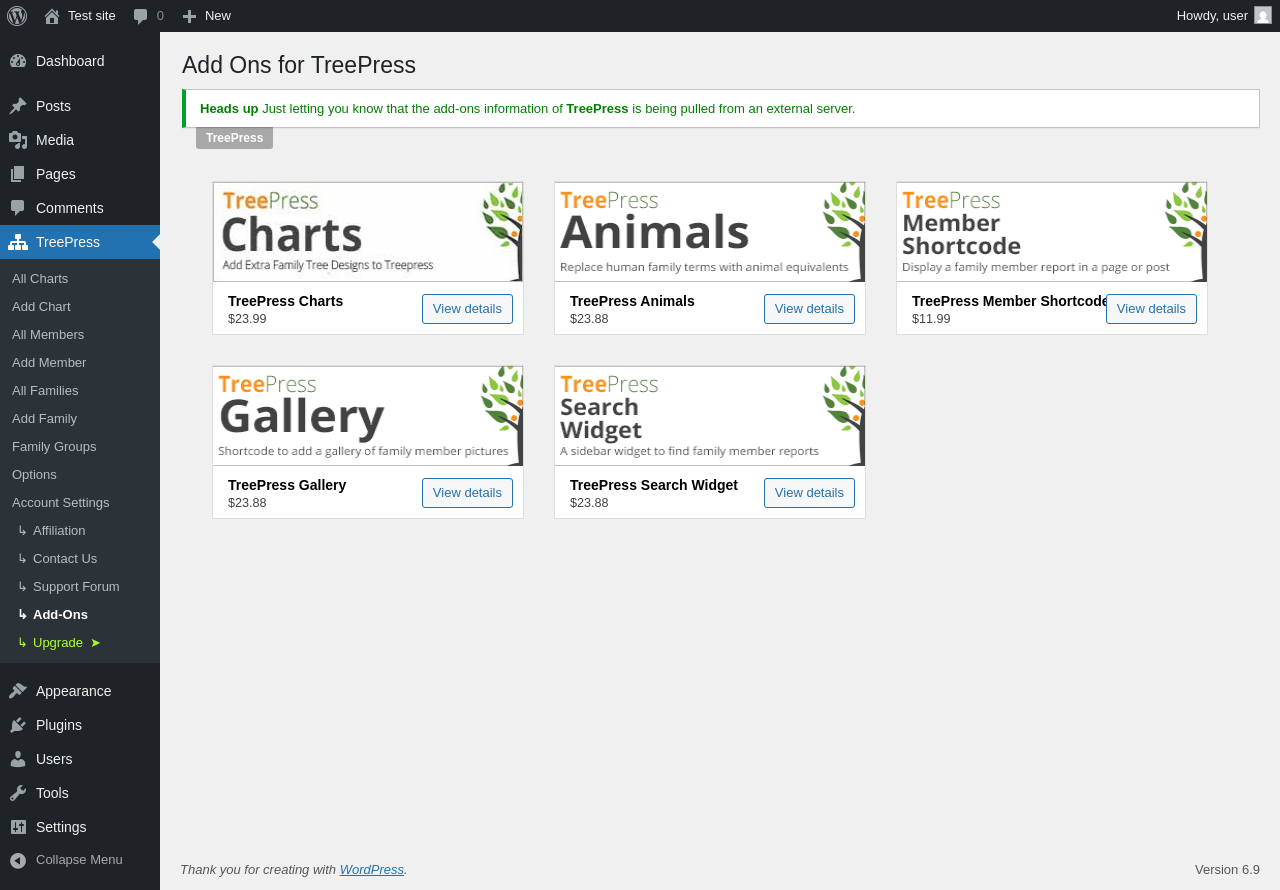View details for TreePress Member Shortcode
This screenshot has width=1280, height=890.
(1151, 309)
